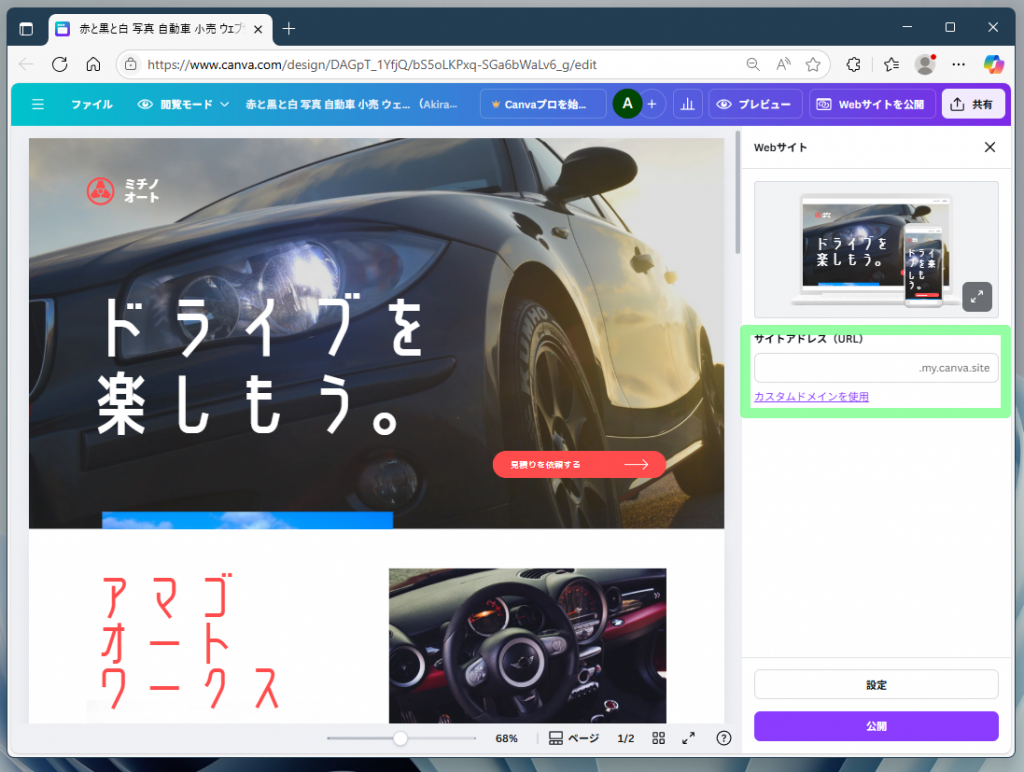Open the ファイル menu
Image resolution: width=1024 pixels, height=772 pixels.
pyautogui.click(x=92, y=103)
